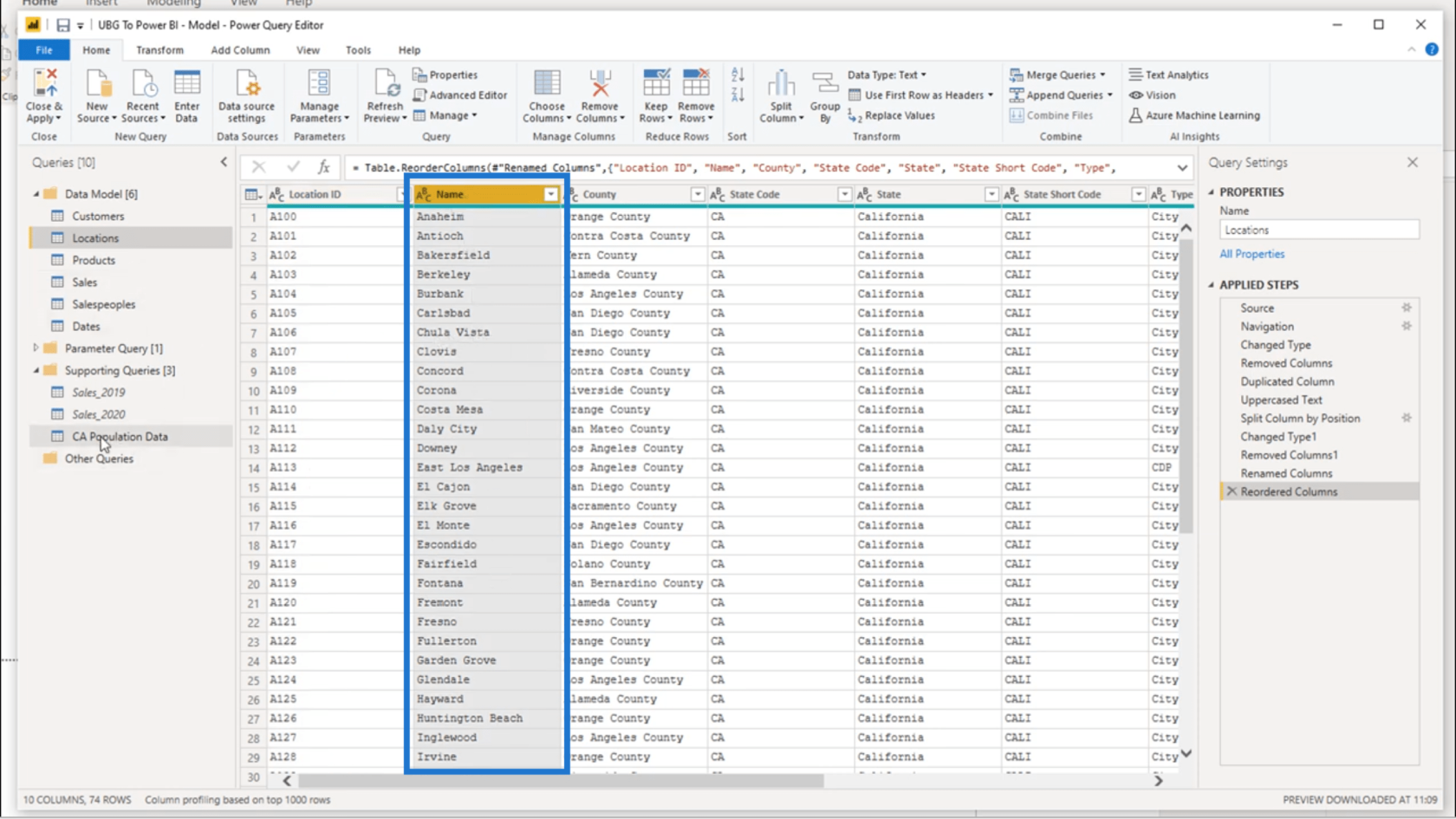Open Recent Sources icon
Viewport: 1456px width, 819px height.
(143, 82)
